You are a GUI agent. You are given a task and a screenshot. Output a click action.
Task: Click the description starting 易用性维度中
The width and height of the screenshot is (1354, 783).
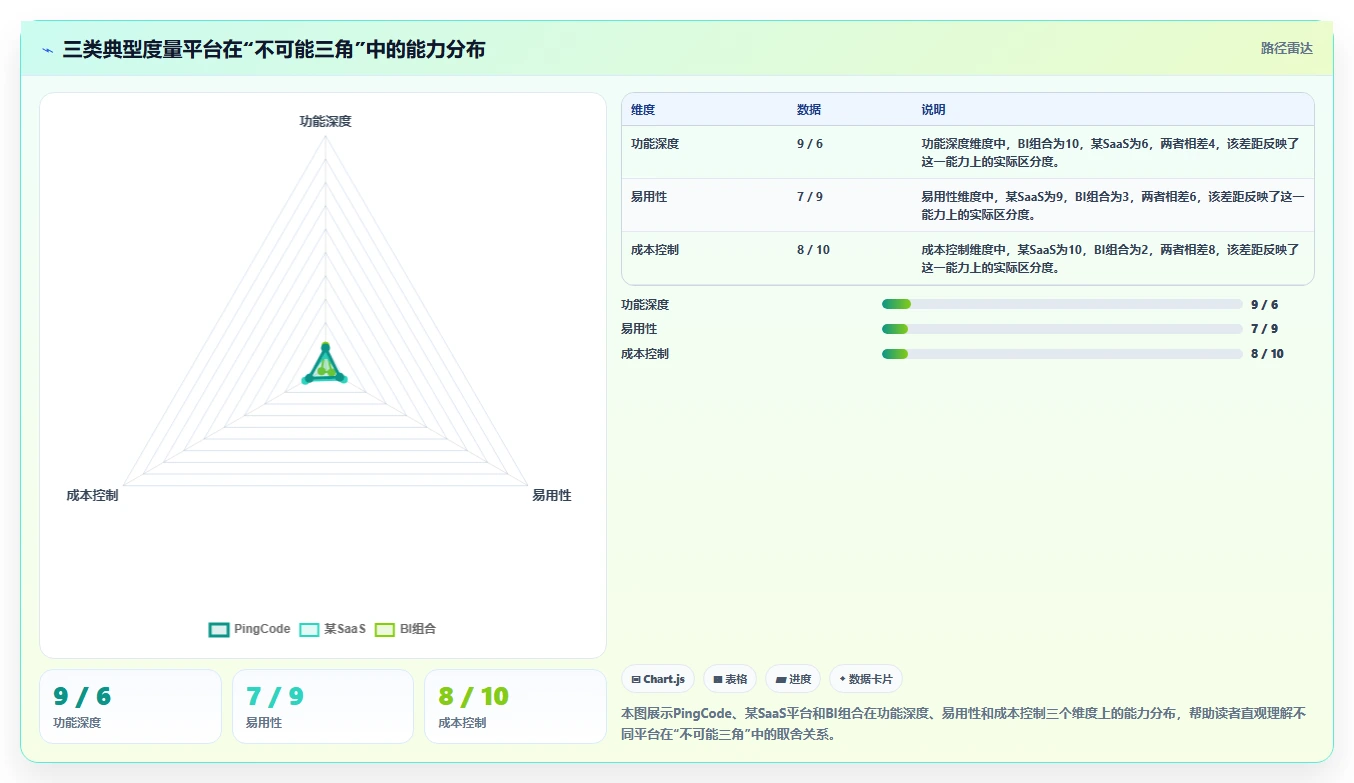[1112, 205]
